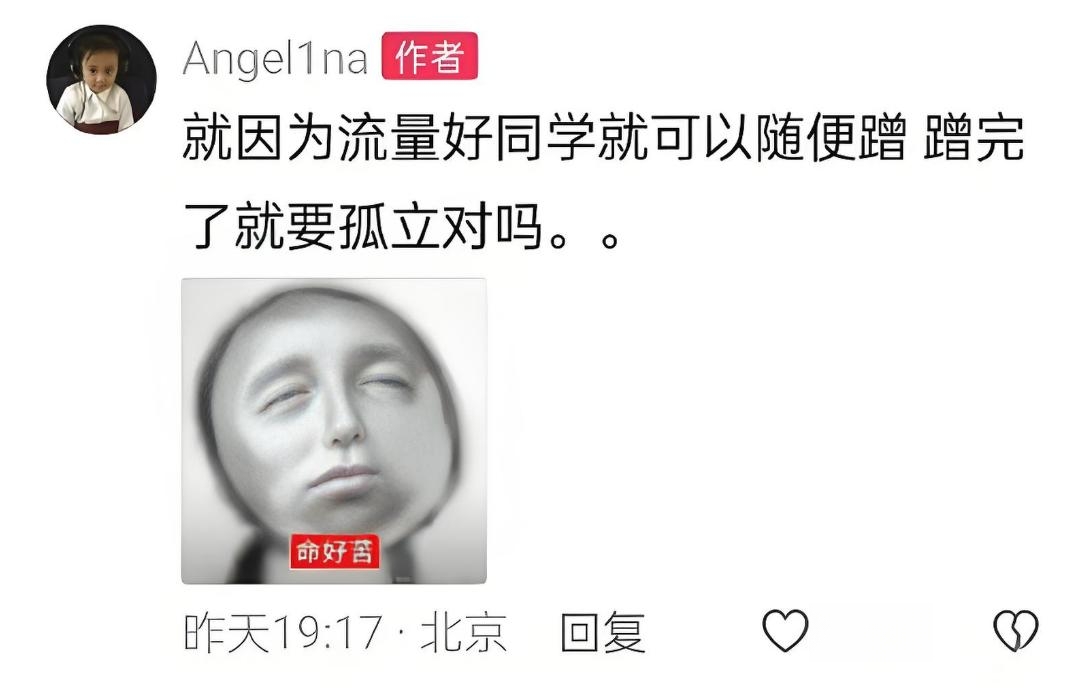
Task: Click the 北京 location label
Action: pos(464,632)
